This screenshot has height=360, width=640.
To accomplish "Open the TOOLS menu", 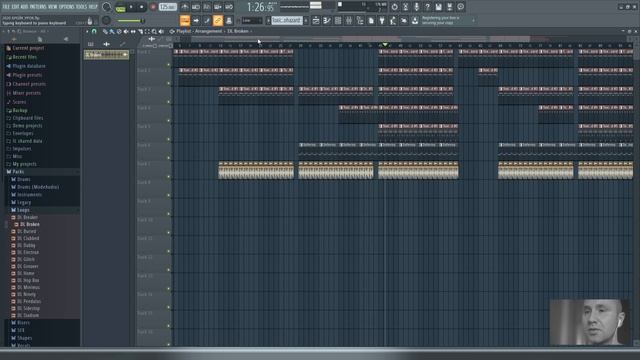I will [x=81, y=7].
